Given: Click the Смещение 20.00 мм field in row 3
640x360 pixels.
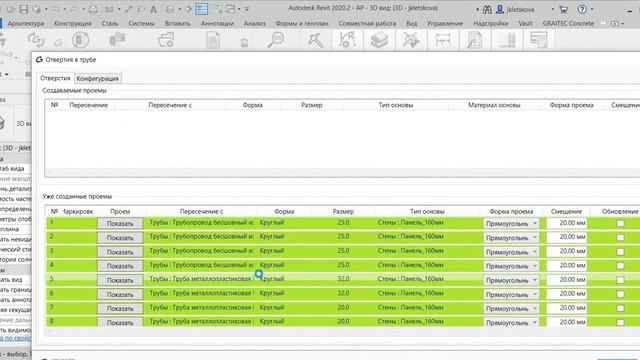Looking at the screenshot, I should (x=567, y=251).
